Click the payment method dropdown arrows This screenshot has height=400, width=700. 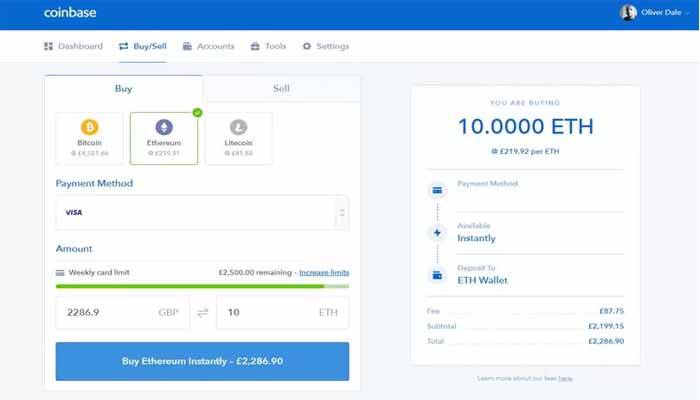(x=342, y=212)
